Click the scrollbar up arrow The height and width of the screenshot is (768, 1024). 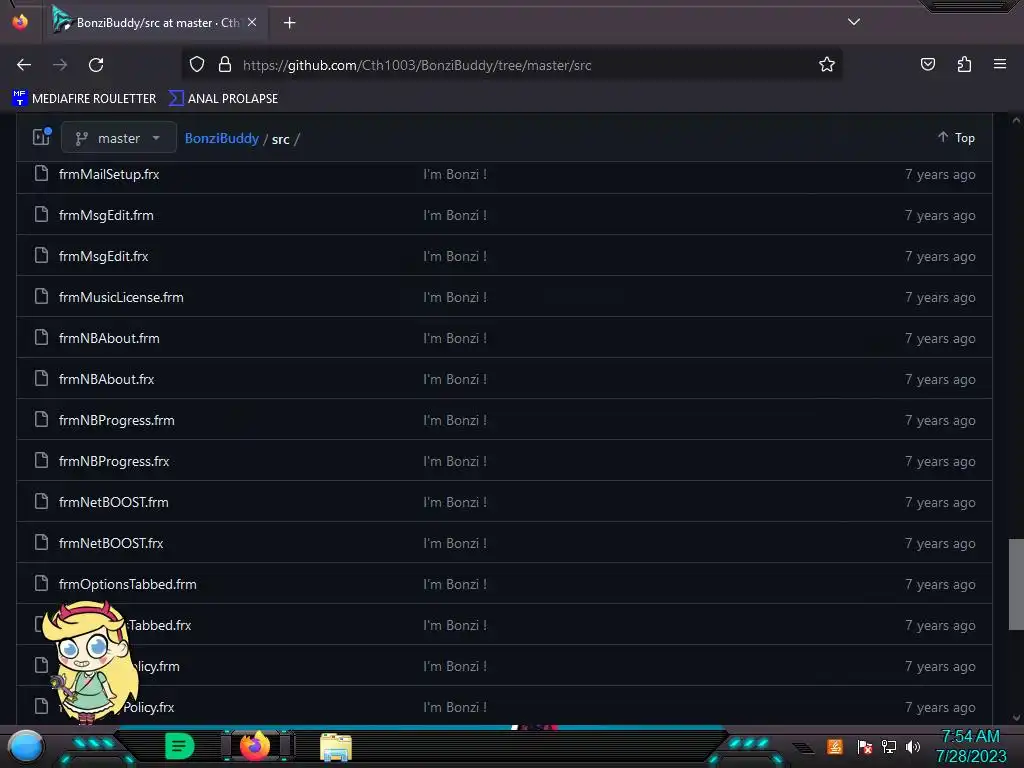[1016, 120]
